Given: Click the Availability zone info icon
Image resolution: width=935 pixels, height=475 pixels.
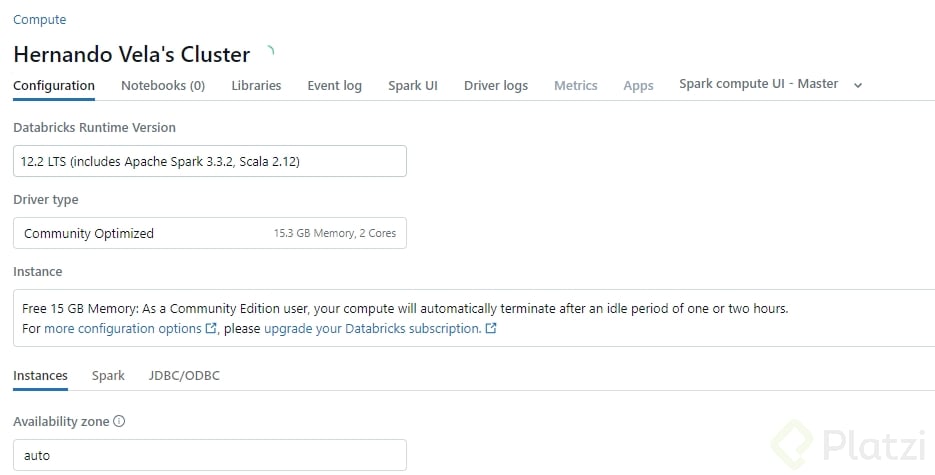Looking at the screenshot, I should point(119,422).
